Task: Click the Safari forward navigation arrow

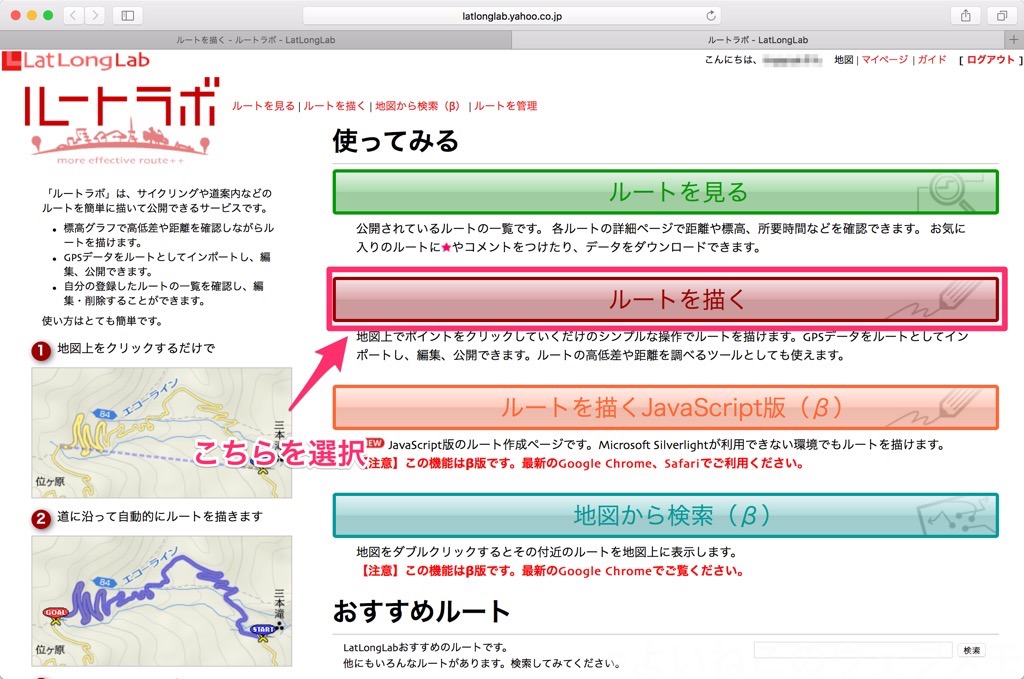Action: tap(96, 16)
